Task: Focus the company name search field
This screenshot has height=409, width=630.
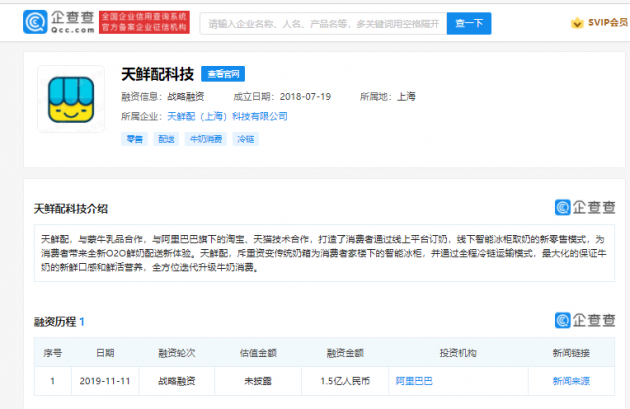Action: coord(323,24)
